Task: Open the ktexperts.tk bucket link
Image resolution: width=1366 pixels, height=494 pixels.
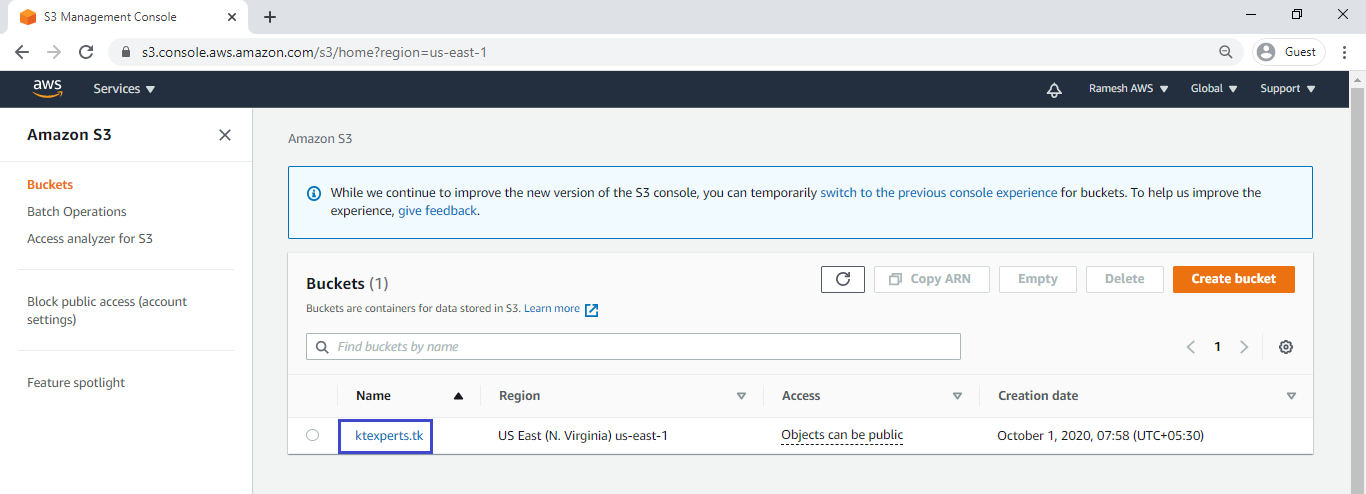Action: tap(390, 435)
